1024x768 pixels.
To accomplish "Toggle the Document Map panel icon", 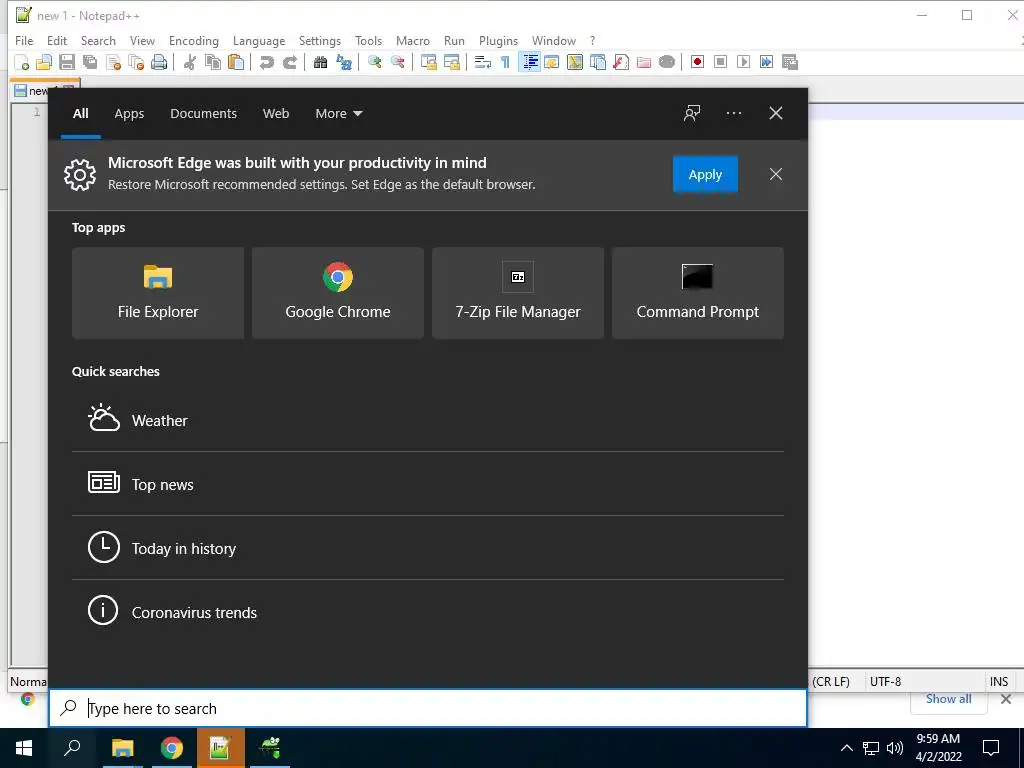I will [x=575, y=62].
